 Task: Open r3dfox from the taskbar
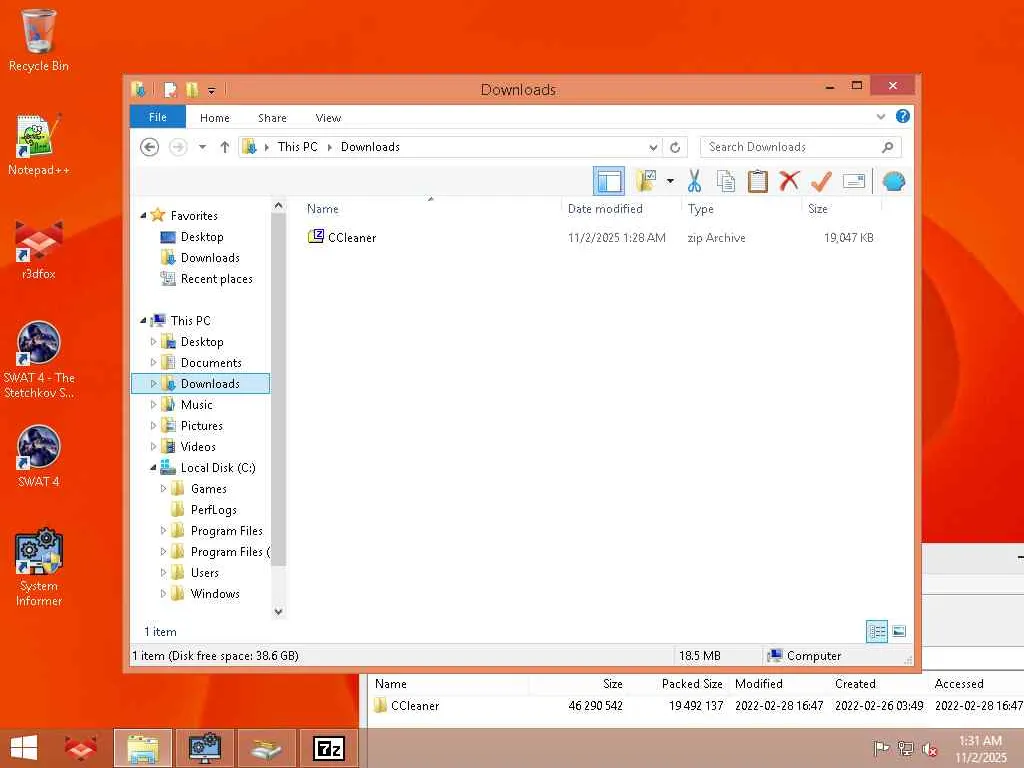click(x=81, y=748)
